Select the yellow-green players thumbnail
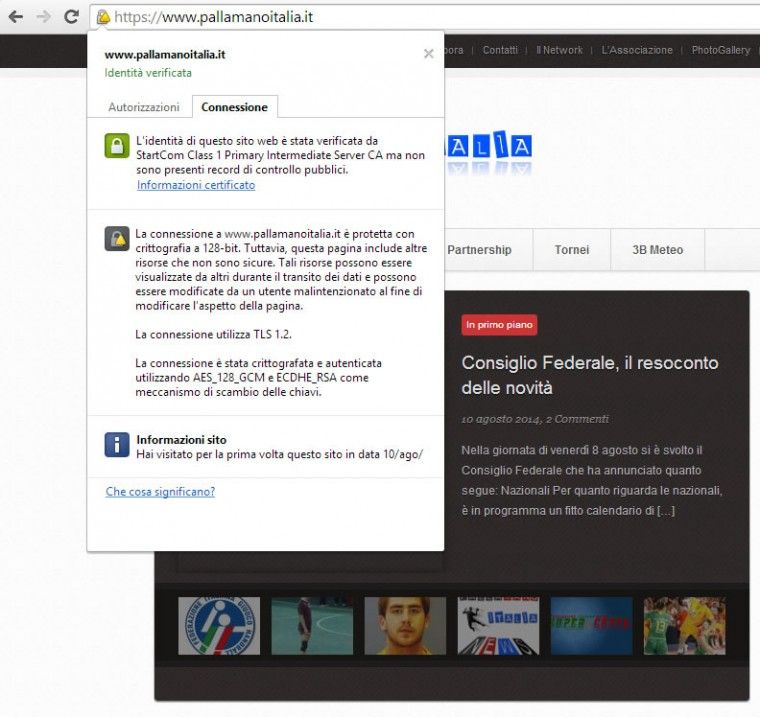Viewport: 760px width, 717px height. pyautogui.click(x=684, y=626)
